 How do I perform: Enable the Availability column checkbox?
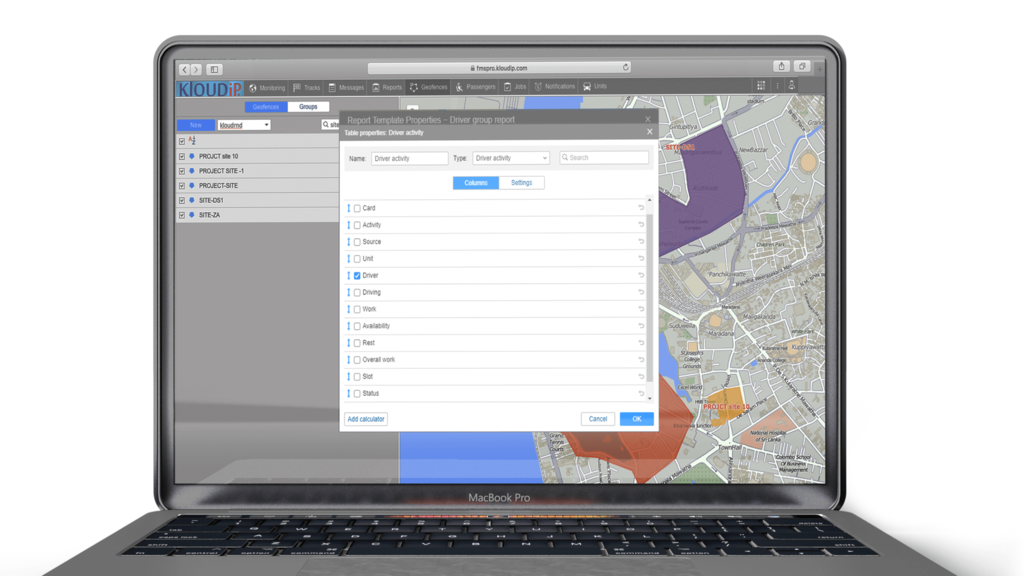pyautogui.click(x=357, y=327)
